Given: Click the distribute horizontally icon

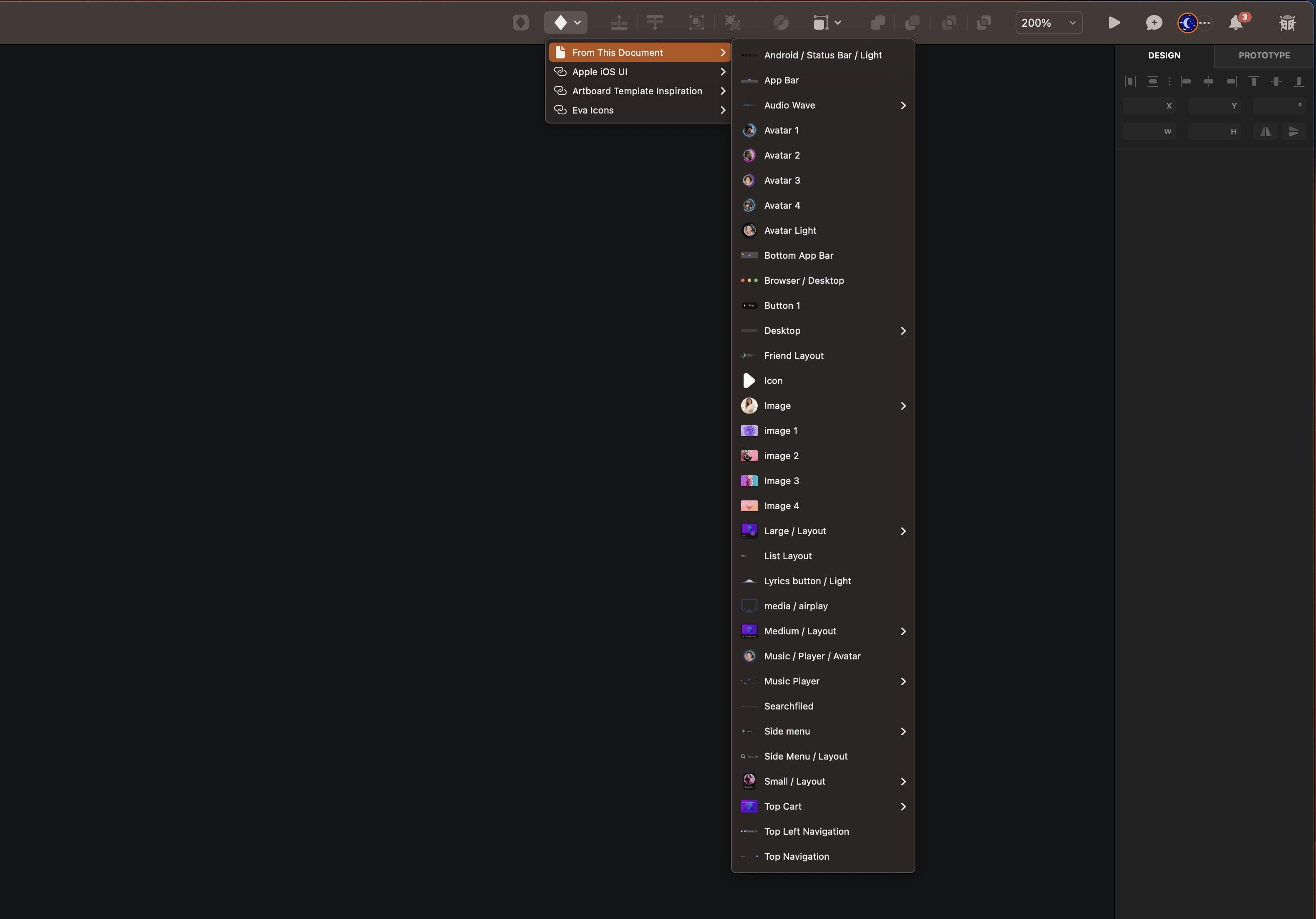Looking at the screenshot, I should coord(1130,81).
